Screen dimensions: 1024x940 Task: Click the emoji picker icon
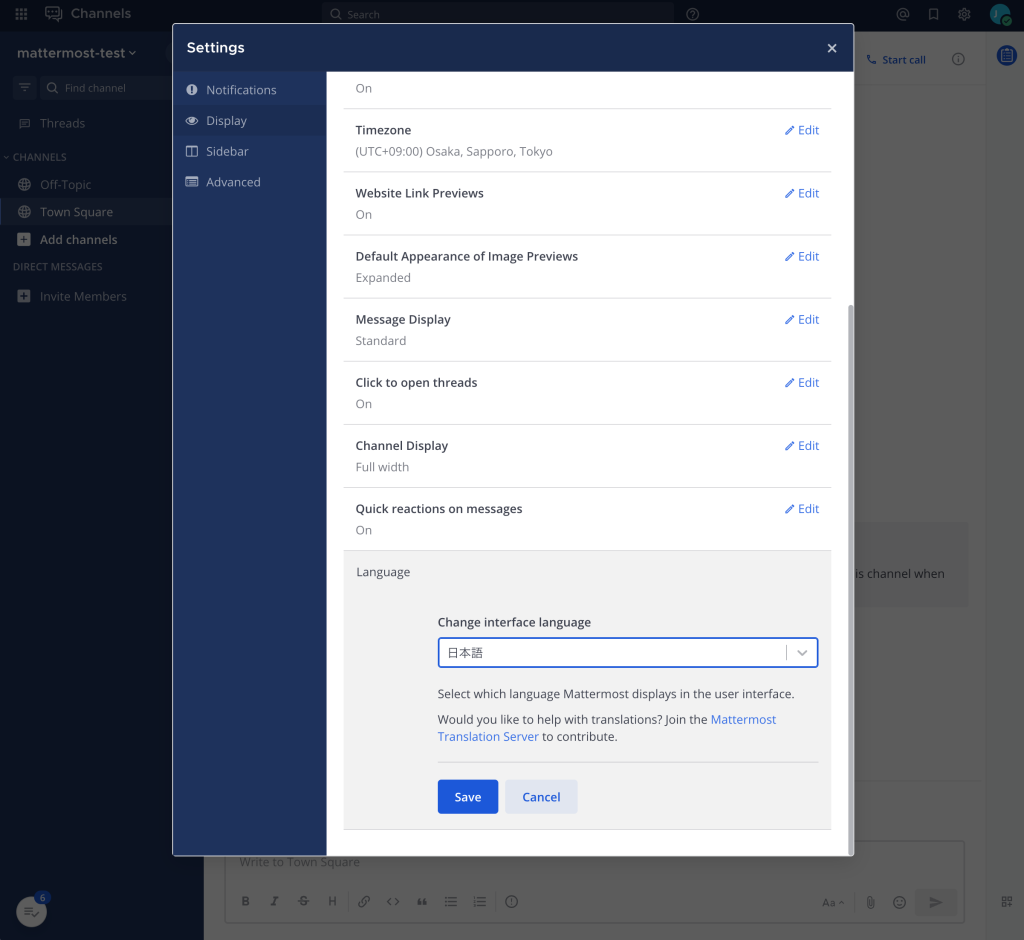click(899, 902)
